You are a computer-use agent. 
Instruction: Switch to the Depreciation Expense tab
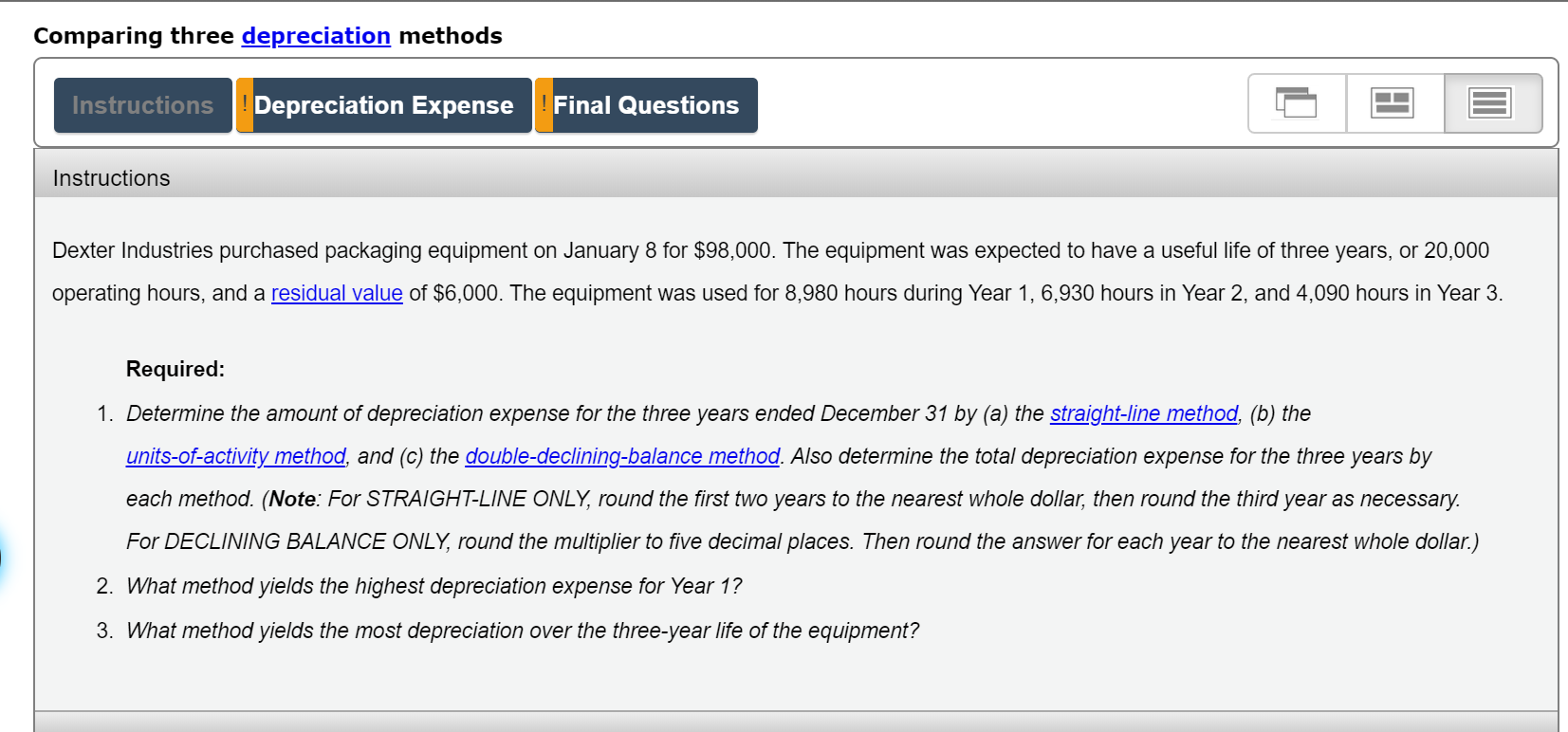pyautogui.click(x=384, y=105)
